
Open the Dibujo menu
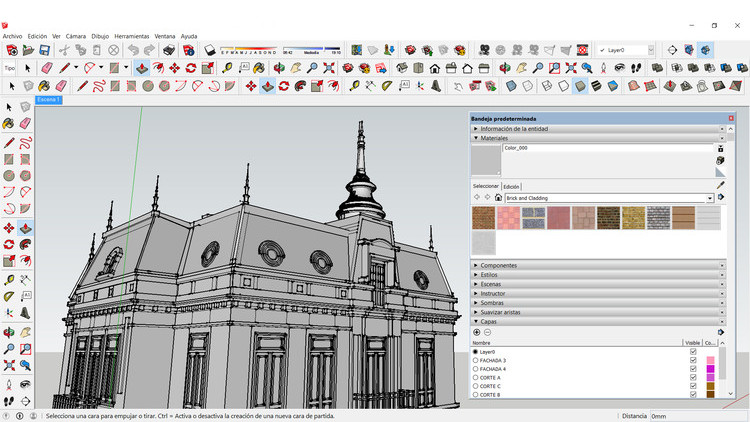100,36
